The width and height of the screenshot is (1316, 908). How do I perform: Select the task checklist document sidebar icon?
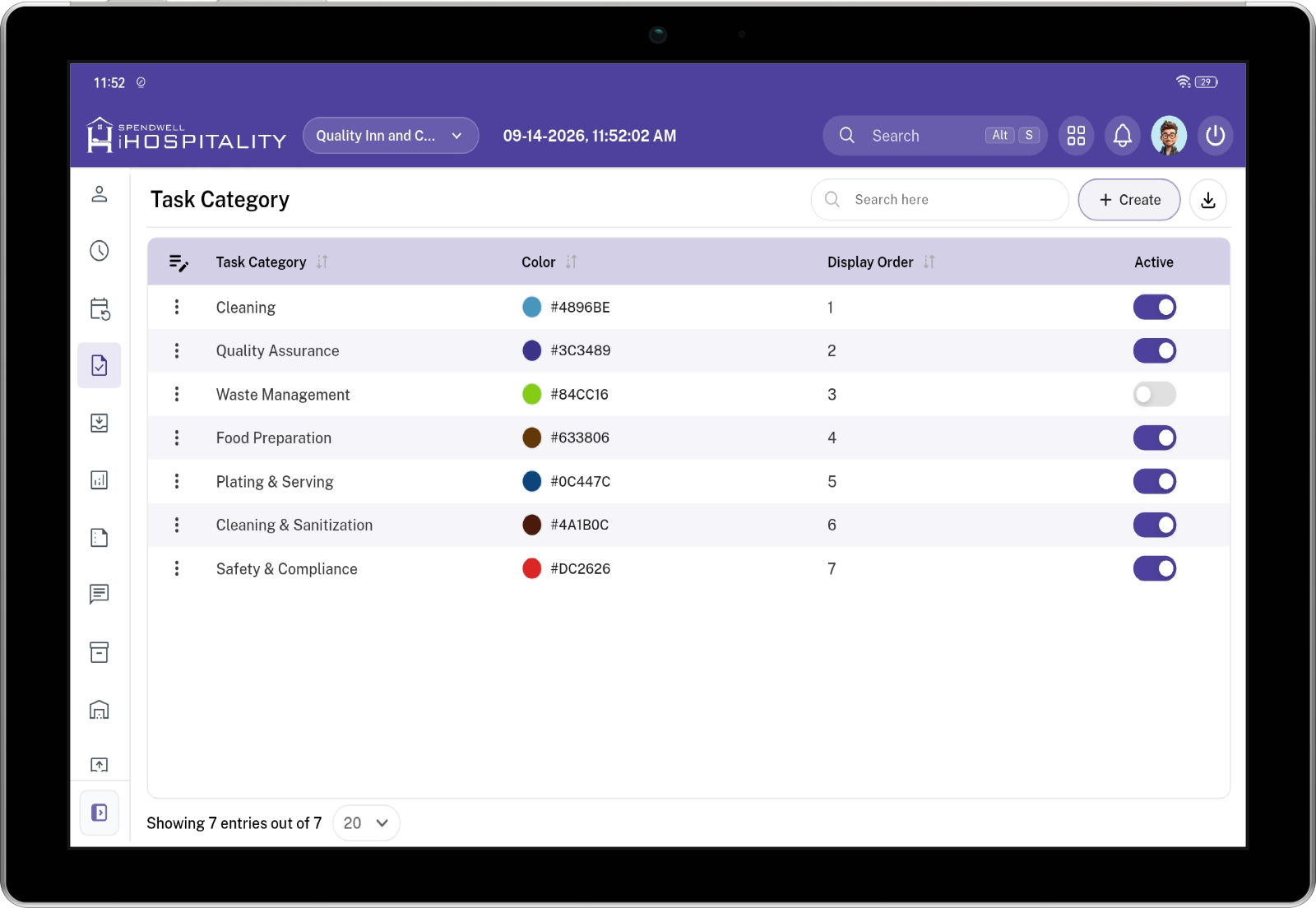point(100,365)
